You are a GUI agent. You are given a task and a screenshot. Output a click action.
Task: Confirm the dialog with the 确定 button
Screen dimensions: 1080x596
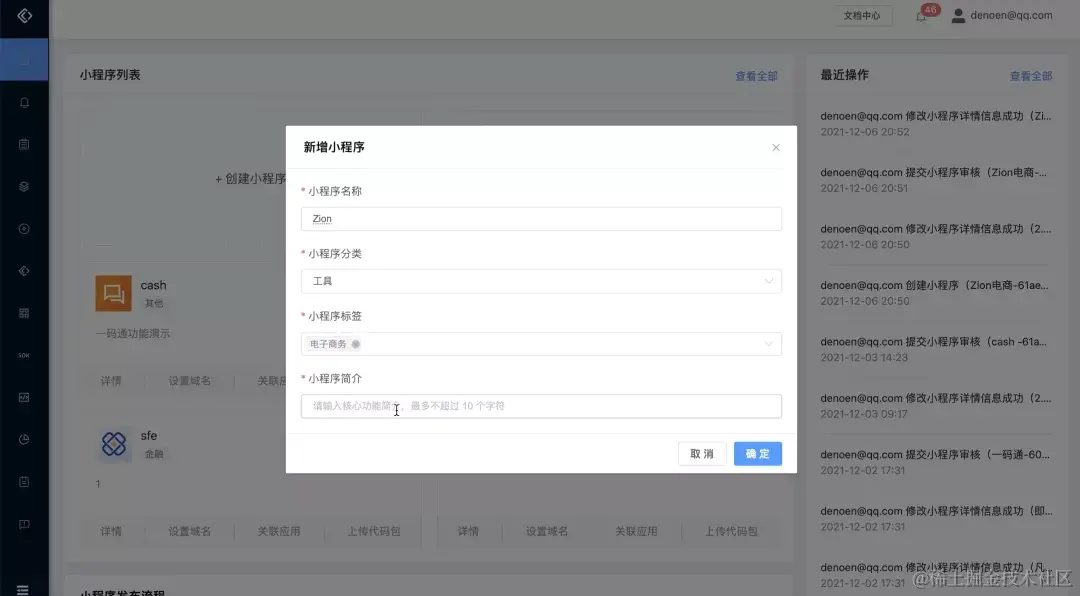(x=757, y=453)
